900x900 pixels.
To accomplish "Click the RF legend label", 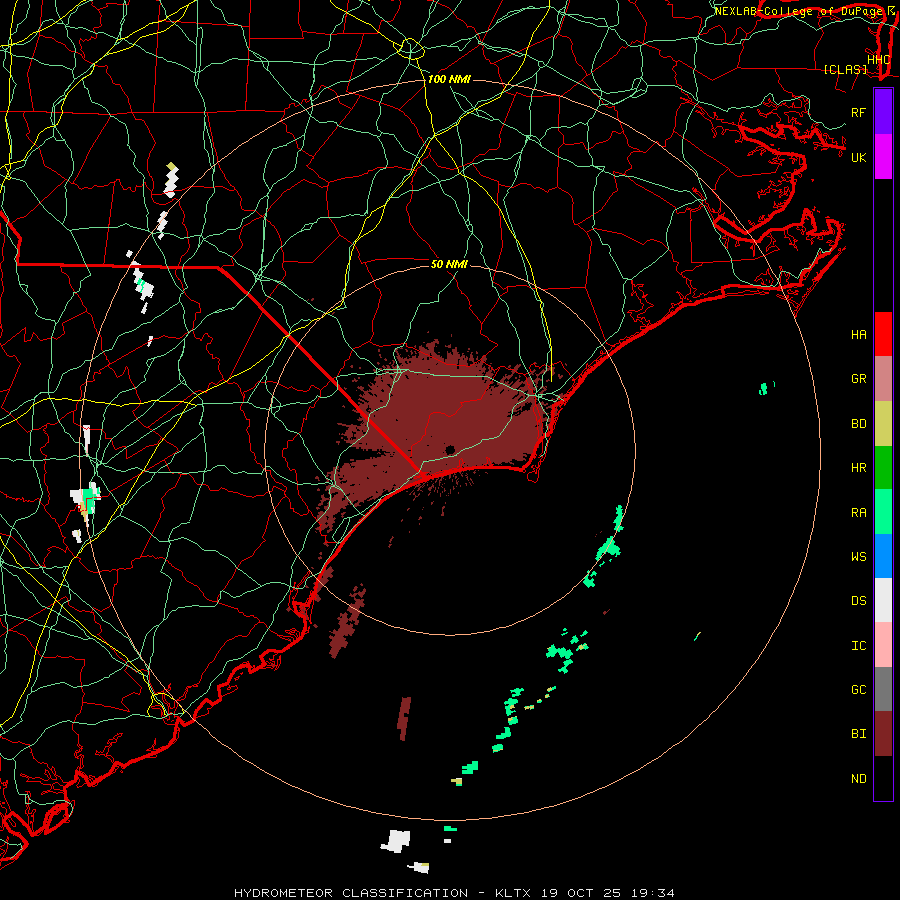I will pos(858,112).
